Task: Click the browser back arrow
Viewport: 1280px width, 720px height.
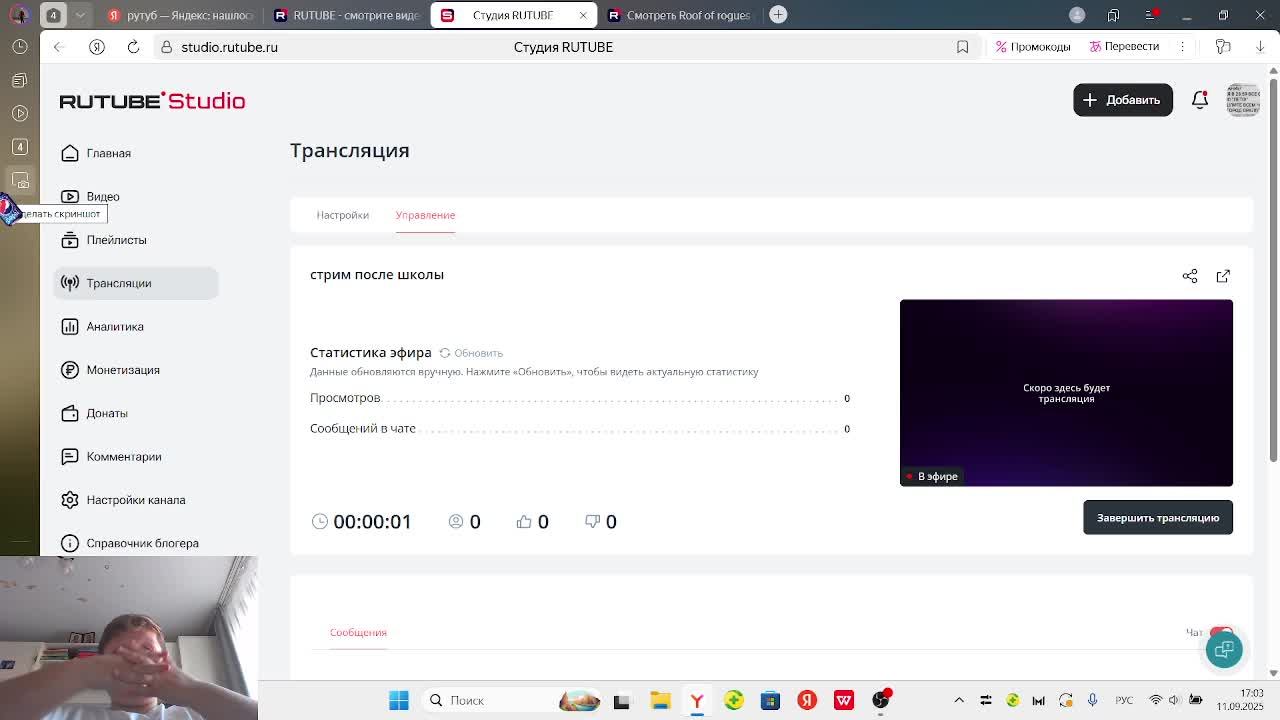Action: pos(58,47)
